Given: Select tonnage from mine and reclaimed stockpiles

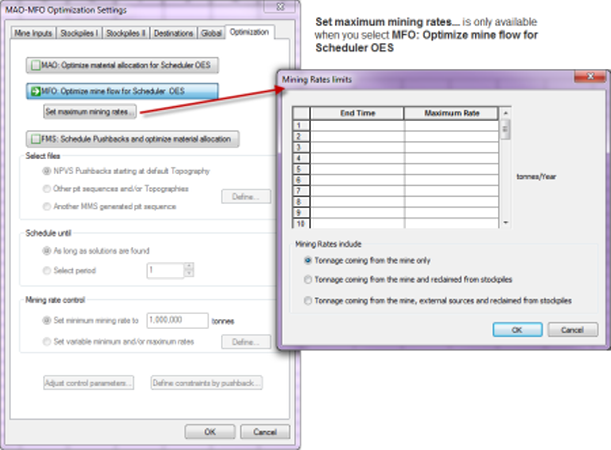Looking at the screenshot, I should click(308, 279).
